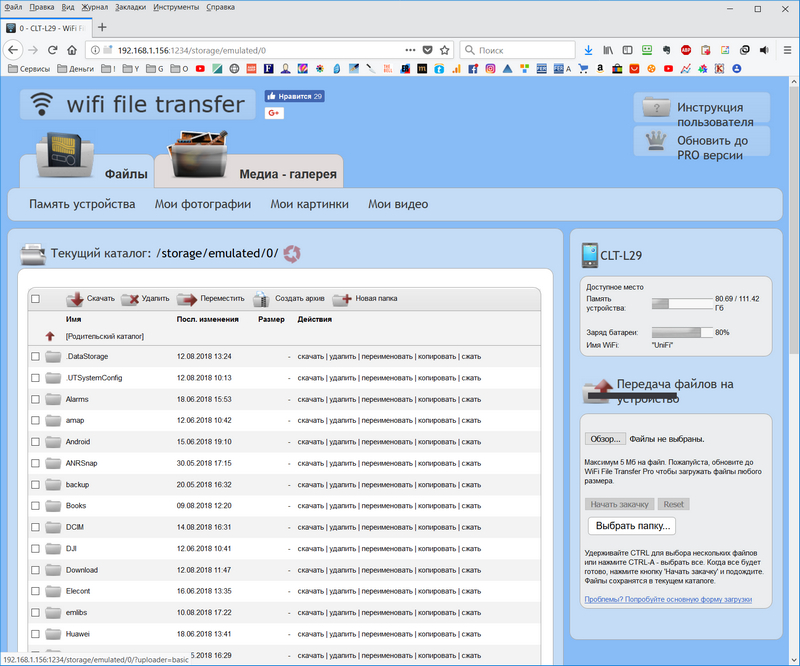Open the Firefox hamburger menu
Image resolution: width=800 pixels, height=666 pixels.
(787, 50)
